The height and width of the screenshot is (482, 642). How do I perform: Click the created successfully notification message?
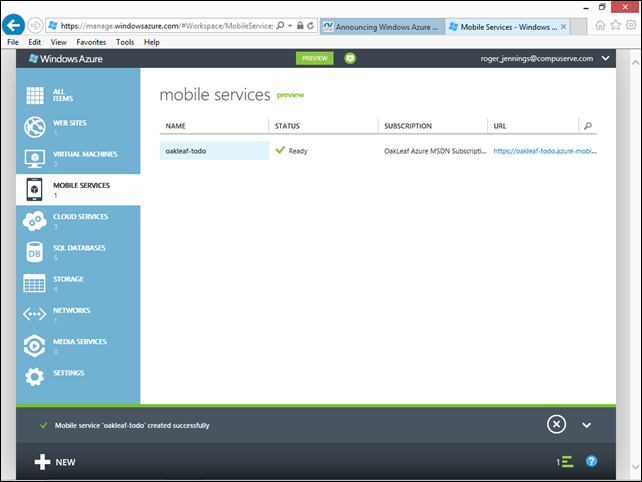tap(132, 425)
